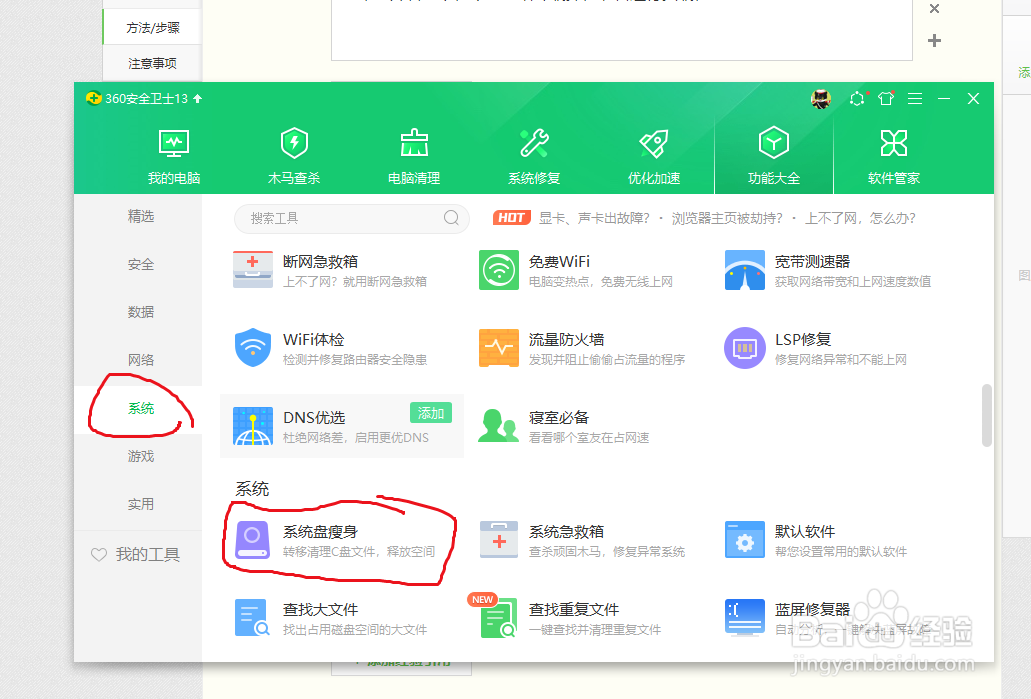Image resolution: width=1031 pixels, height=699 pixels.
Task: Select 系统 category in sidebar
Action: [140, 408]
